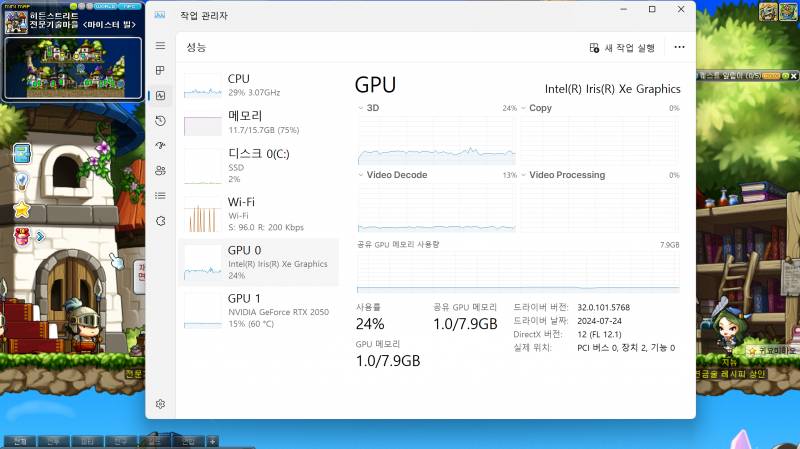Open the Users icon in sidebar
The image size is (800, 449).
[160, 170]
